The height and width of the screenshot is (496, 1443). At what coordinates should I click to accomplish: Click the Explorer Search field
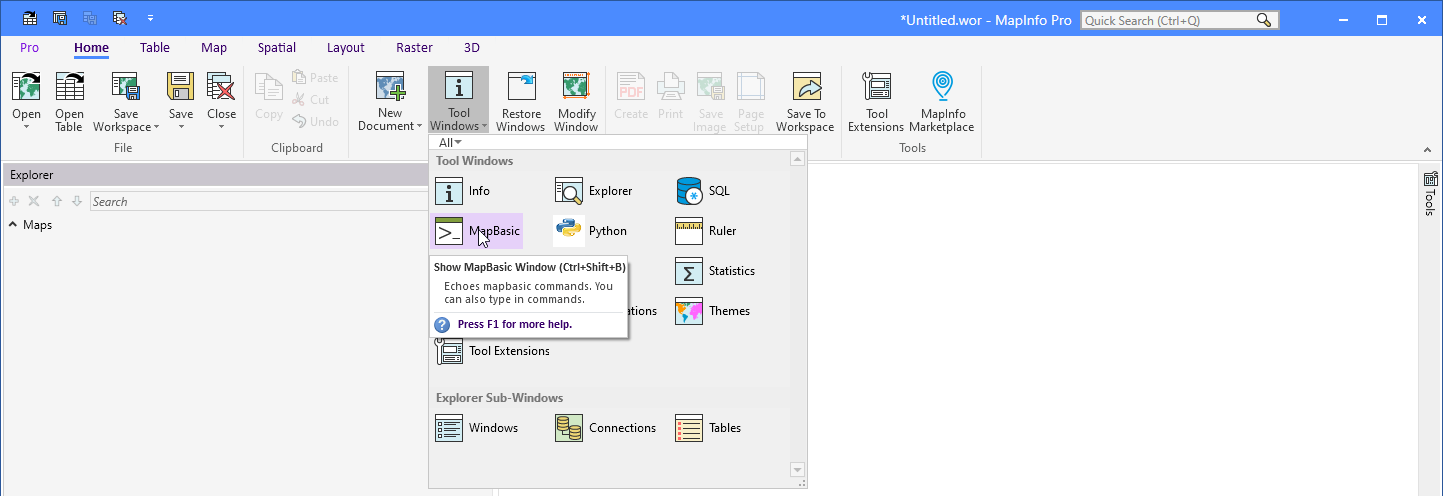click(x=259, y=202)
